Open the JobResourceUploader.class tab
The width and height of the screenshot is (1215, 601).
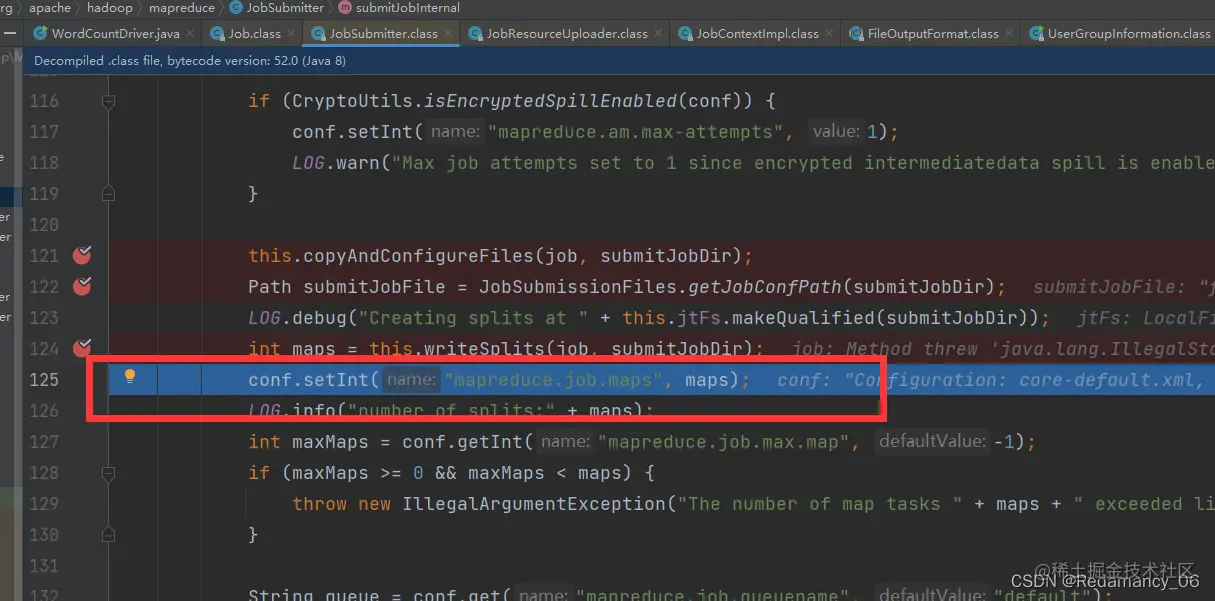click(567, 34)
